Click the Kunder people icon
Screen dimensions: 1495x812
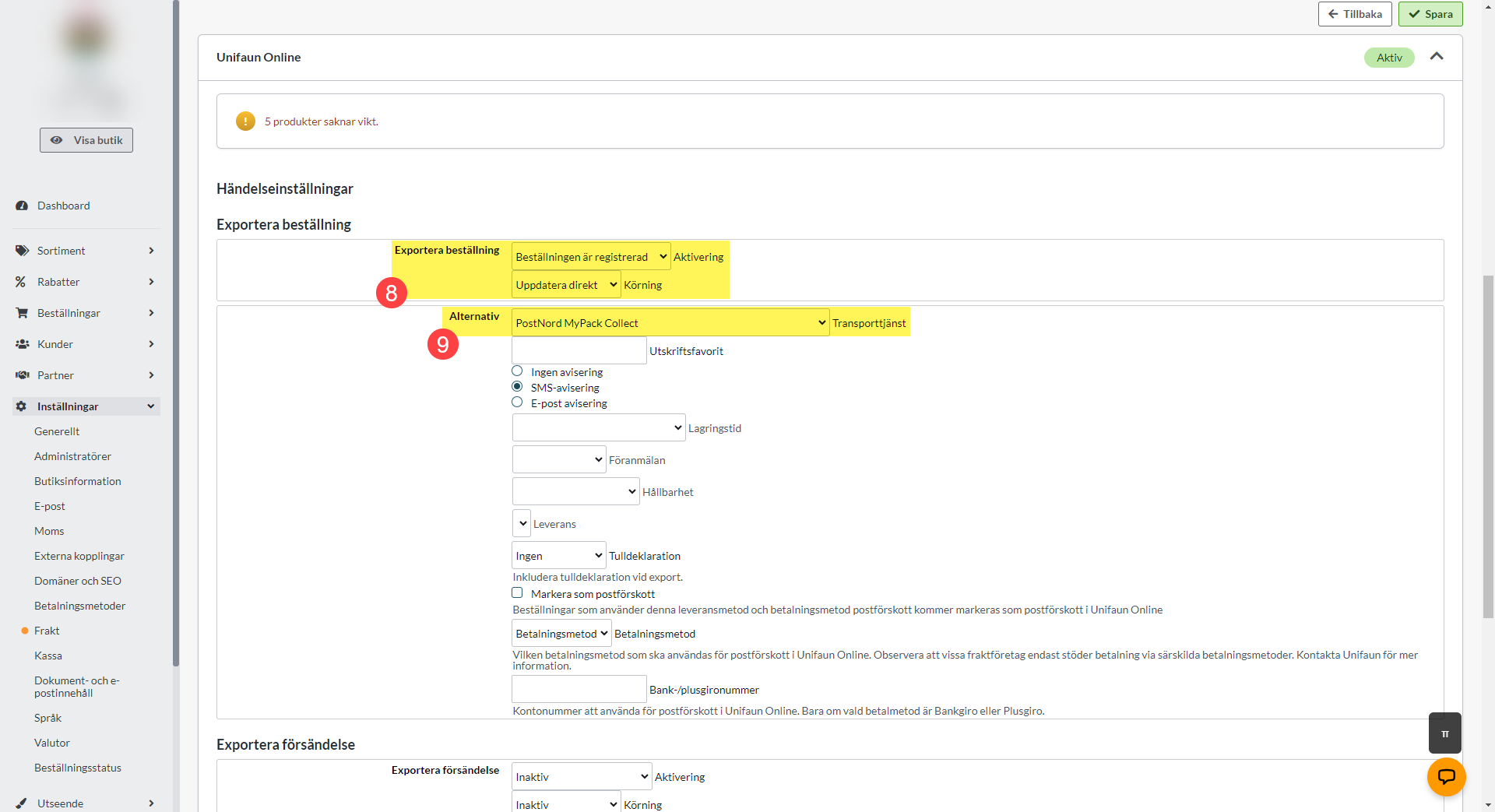(22, 344)
